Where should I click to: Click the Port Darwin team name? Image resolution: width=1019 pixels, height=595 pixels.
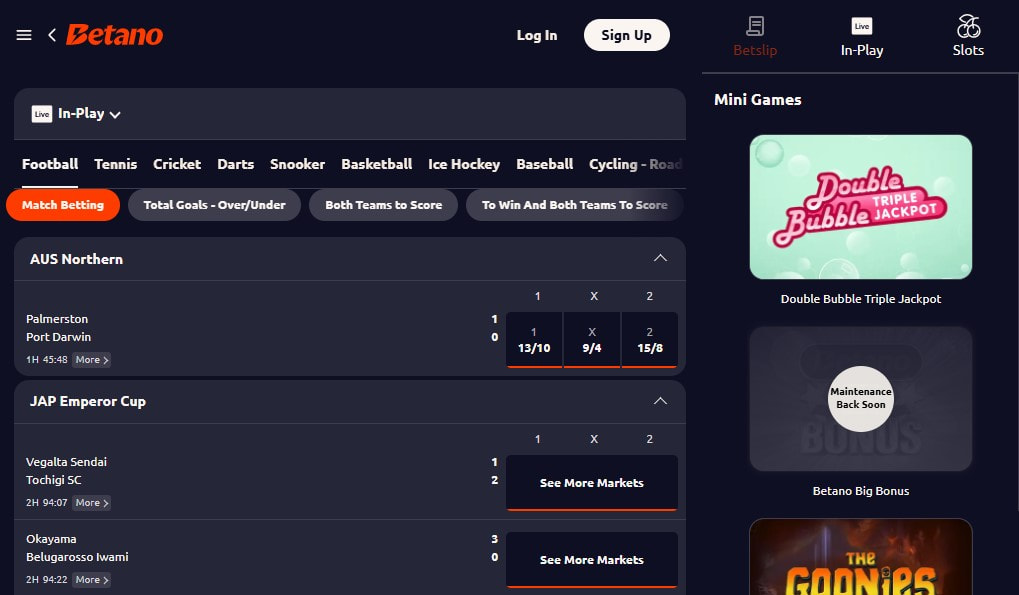[x=58, y=337]
